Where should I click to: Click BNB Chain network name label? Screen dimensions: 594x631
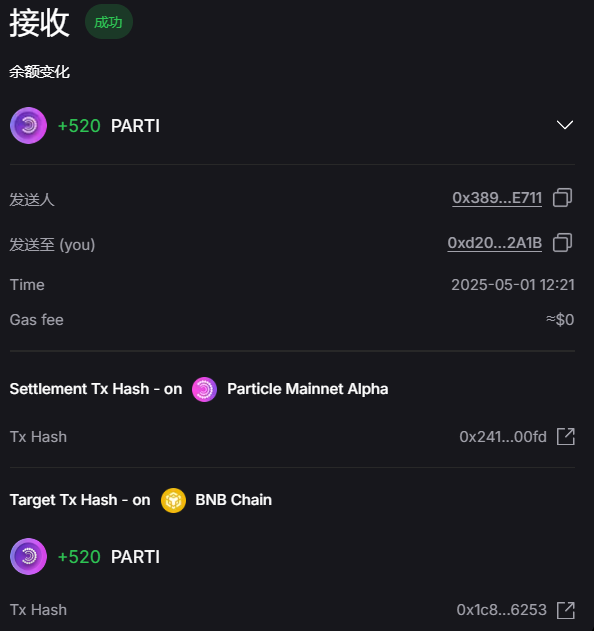[233, 500]
